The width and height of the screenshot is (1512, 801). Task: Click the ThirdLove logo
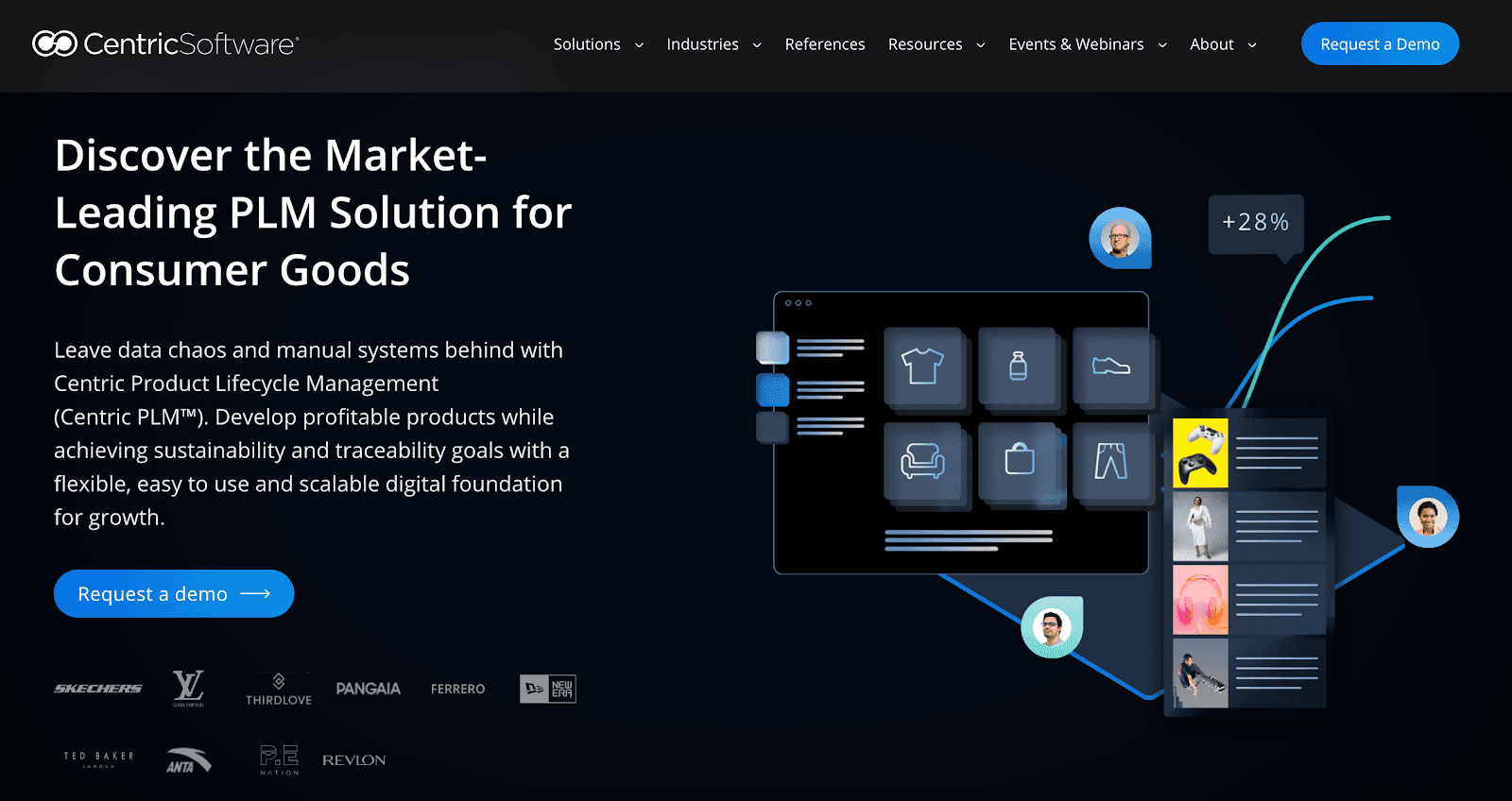[x=279, y=690]
